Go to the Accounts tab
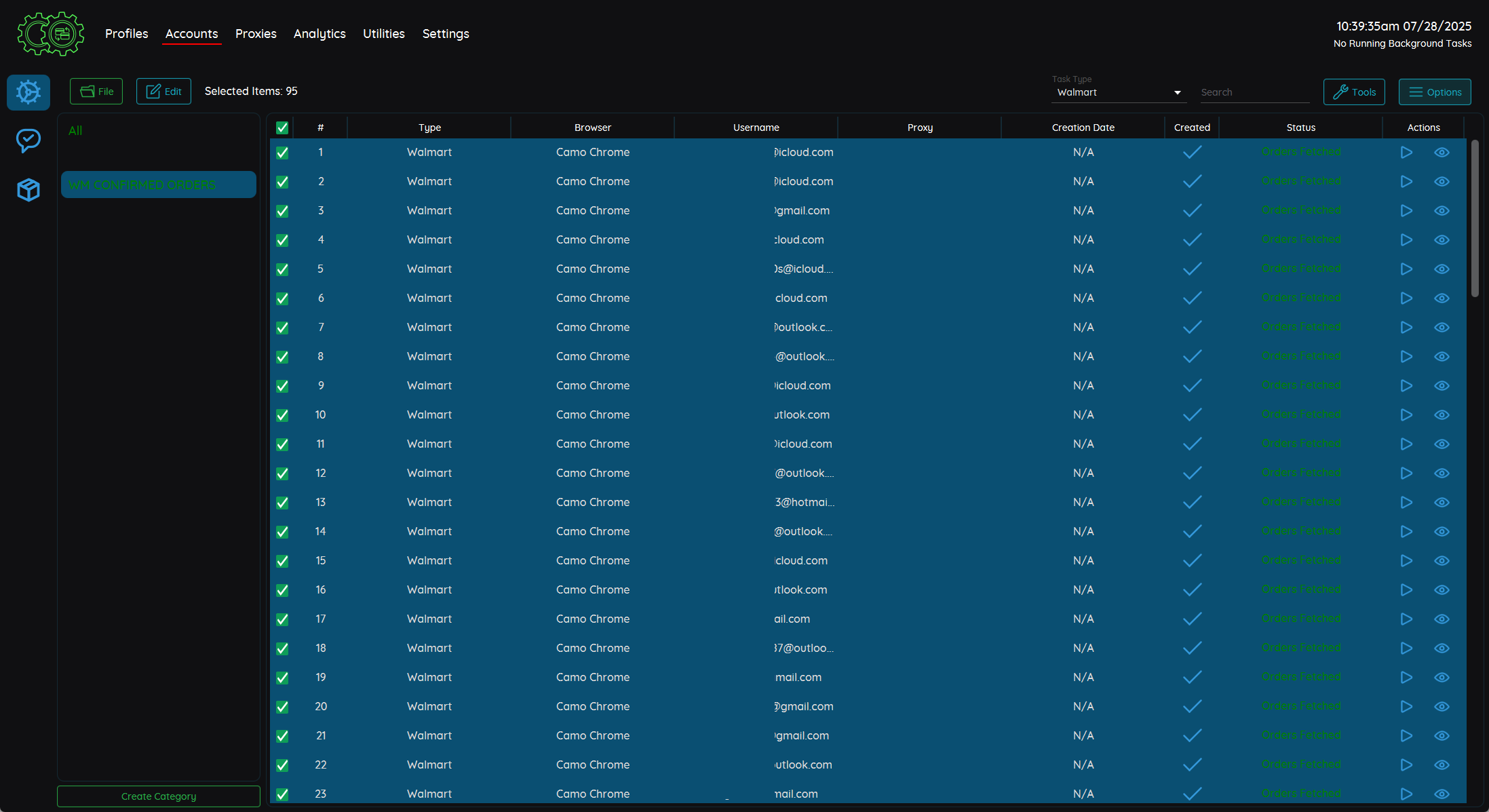Screen dimensions: 1489x812 (x=192, y=34)
